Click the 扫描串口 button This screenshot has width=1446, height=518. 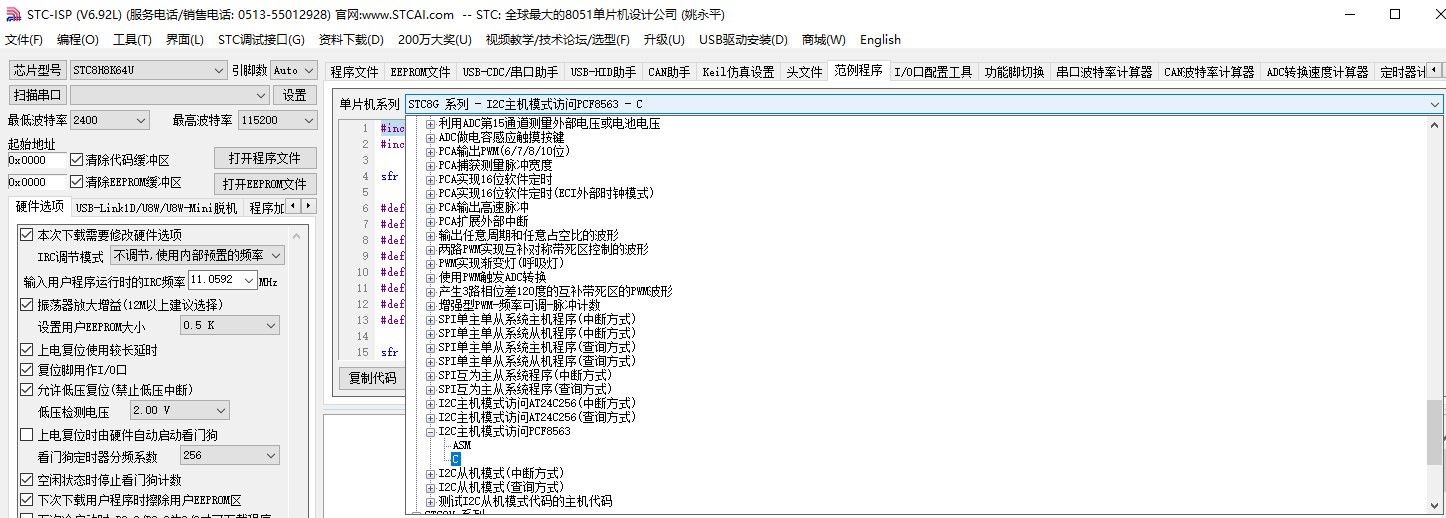37,95
